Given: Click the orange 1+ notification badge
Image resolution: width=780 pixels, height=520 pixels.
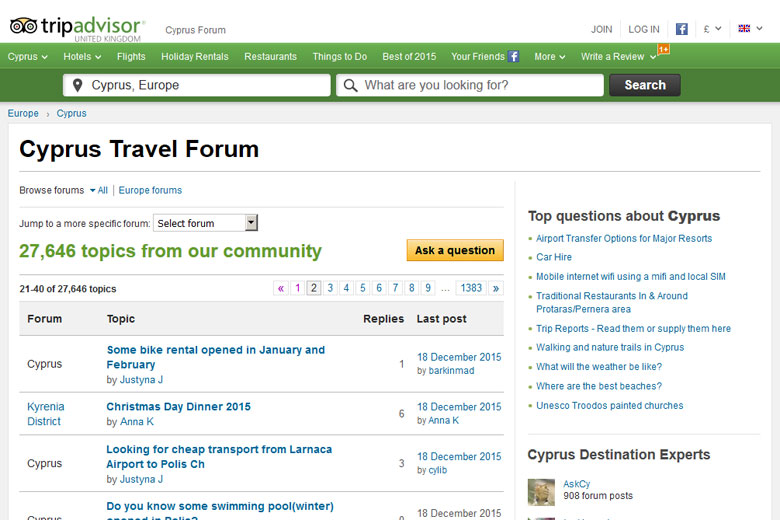Looking at the screenshot, I should (663, 49).
